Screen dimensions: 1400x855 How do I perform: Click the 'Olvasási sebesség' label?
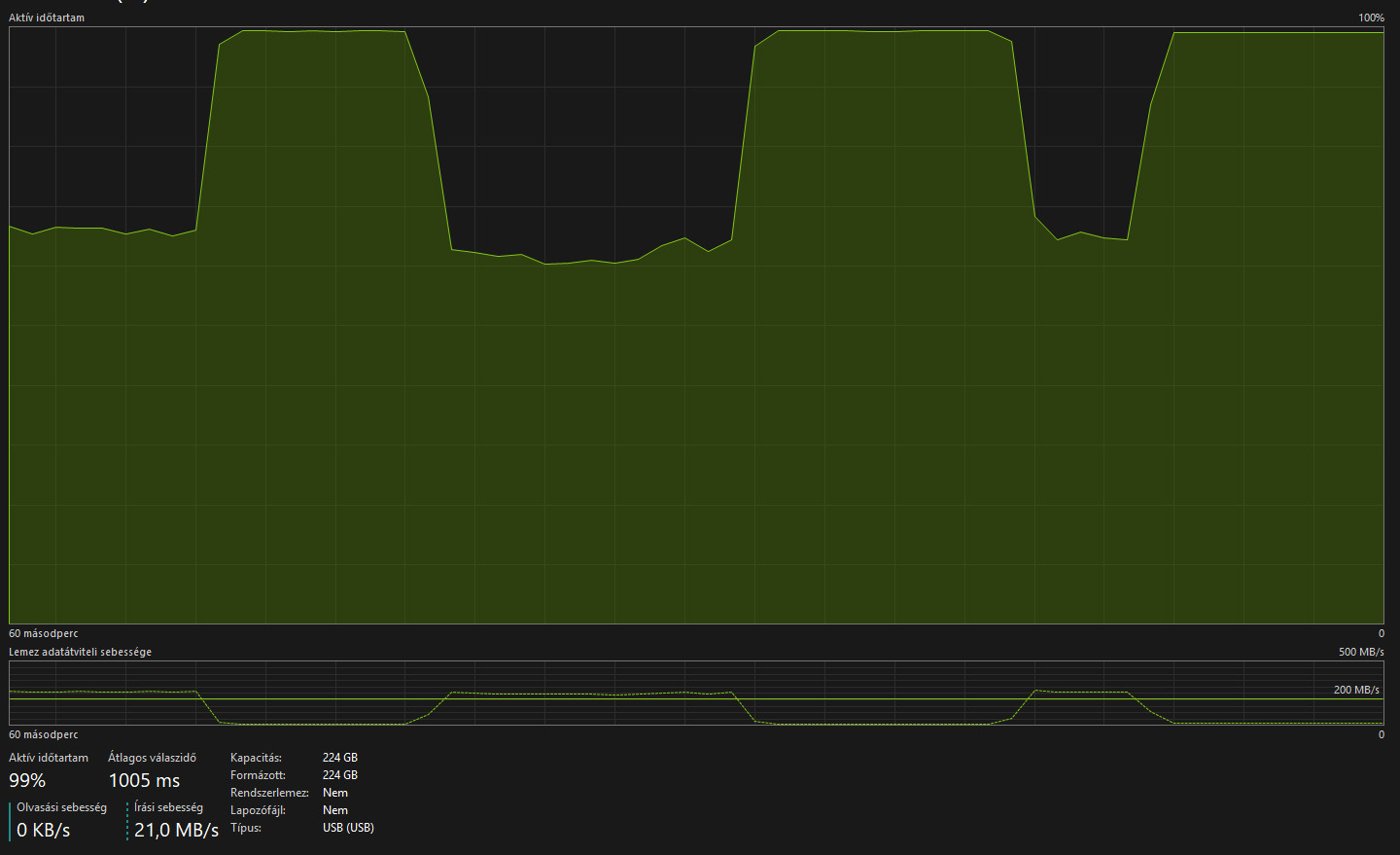pyautogui.click(x=62, y=807)
